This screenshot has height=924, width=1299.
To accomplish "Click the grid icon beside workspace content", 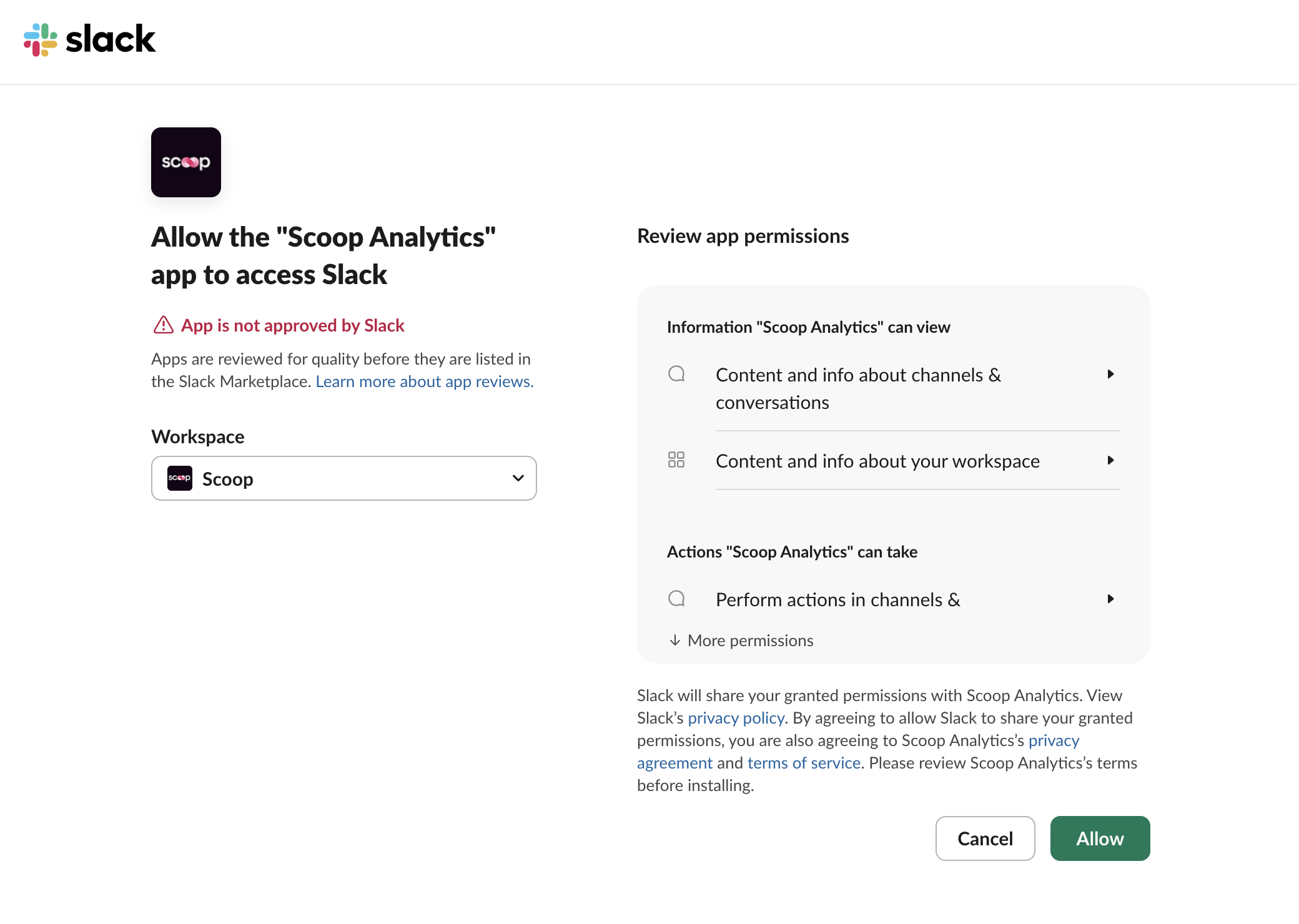I will [x=676, y=460].
